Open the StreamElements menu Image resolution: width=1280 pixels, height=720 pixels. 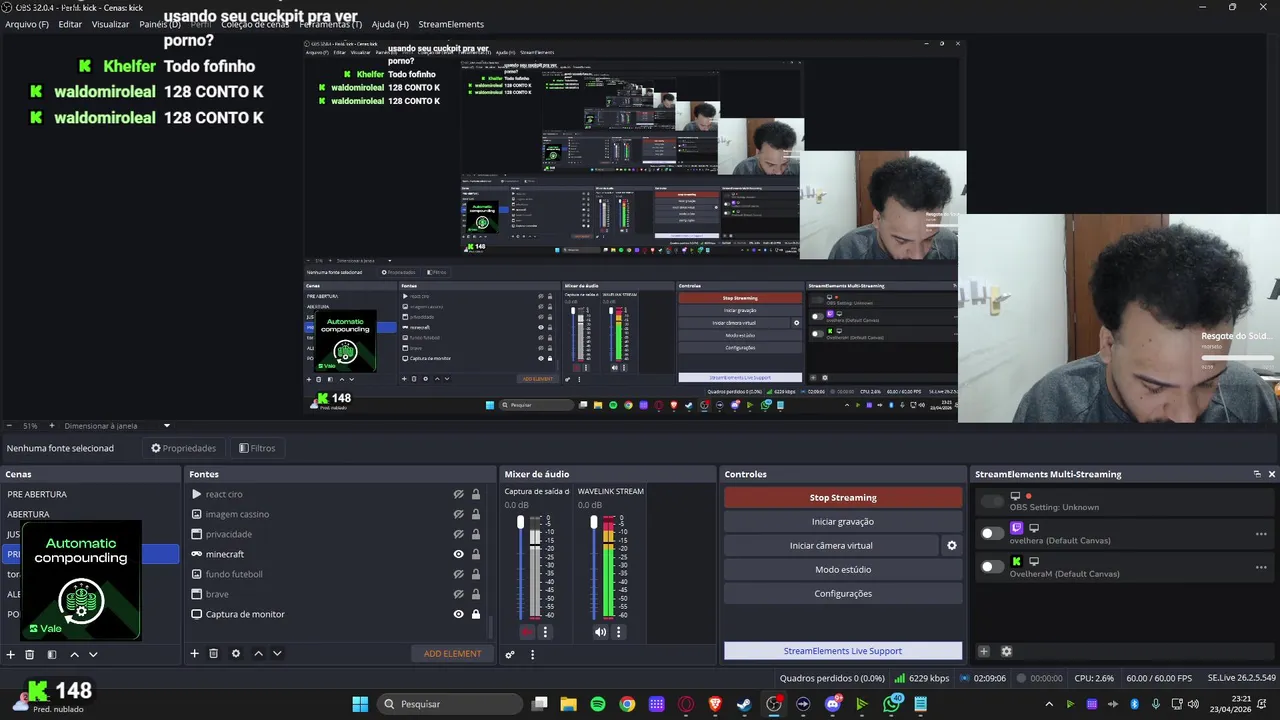[451, 24]
